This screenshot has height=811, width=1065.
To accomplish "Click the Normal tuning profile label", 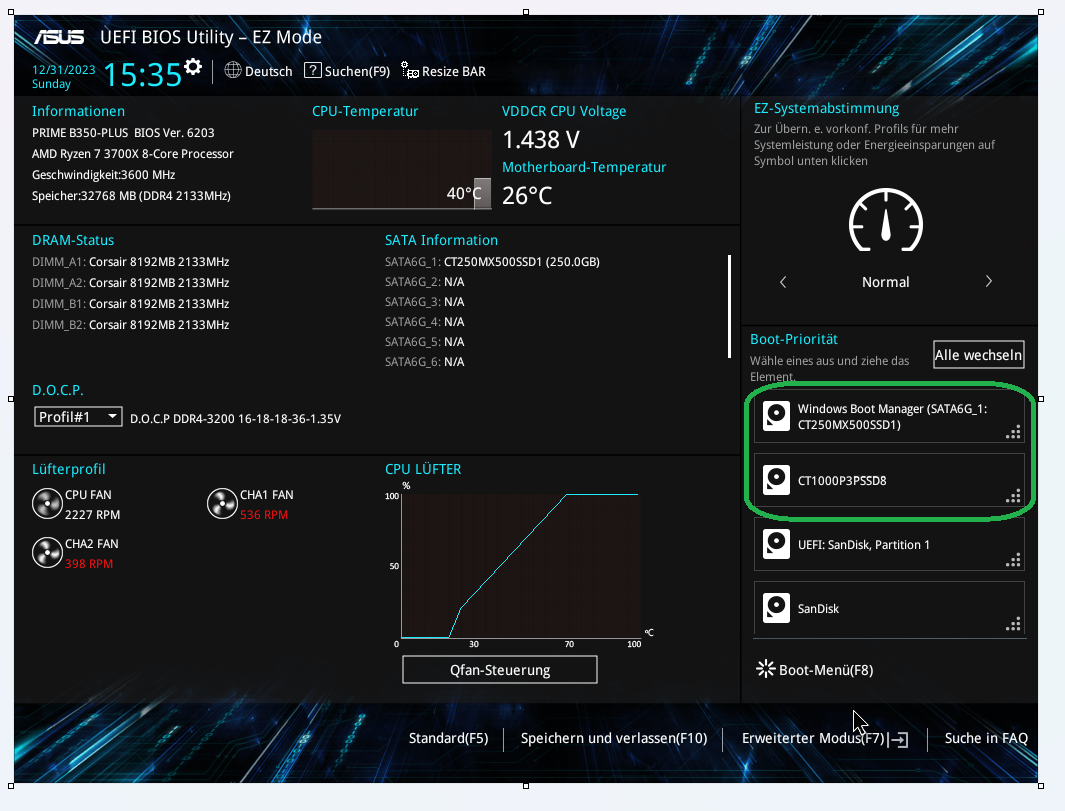I will tap(886, 282).
